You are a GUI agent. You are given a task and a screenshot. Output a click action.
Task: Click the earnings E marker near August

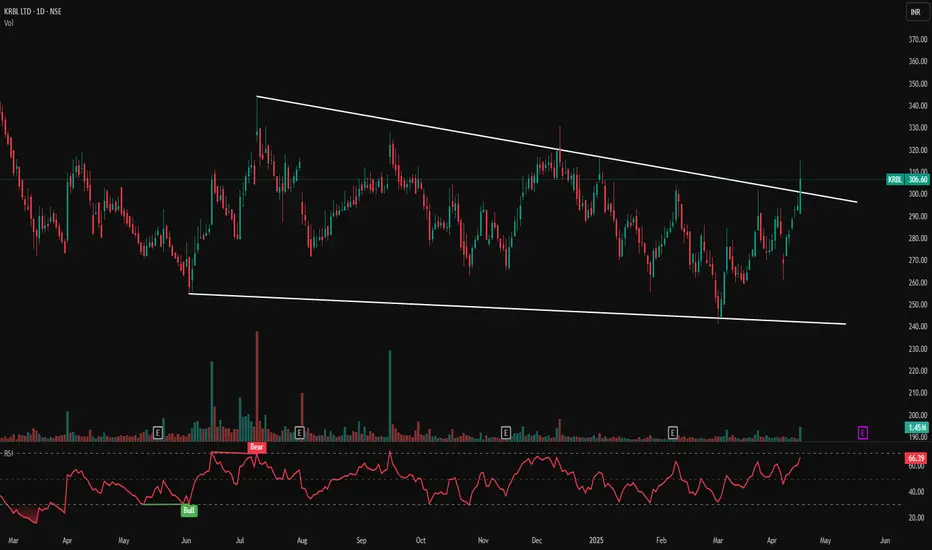pyautogui.click(x=300, y=433)
